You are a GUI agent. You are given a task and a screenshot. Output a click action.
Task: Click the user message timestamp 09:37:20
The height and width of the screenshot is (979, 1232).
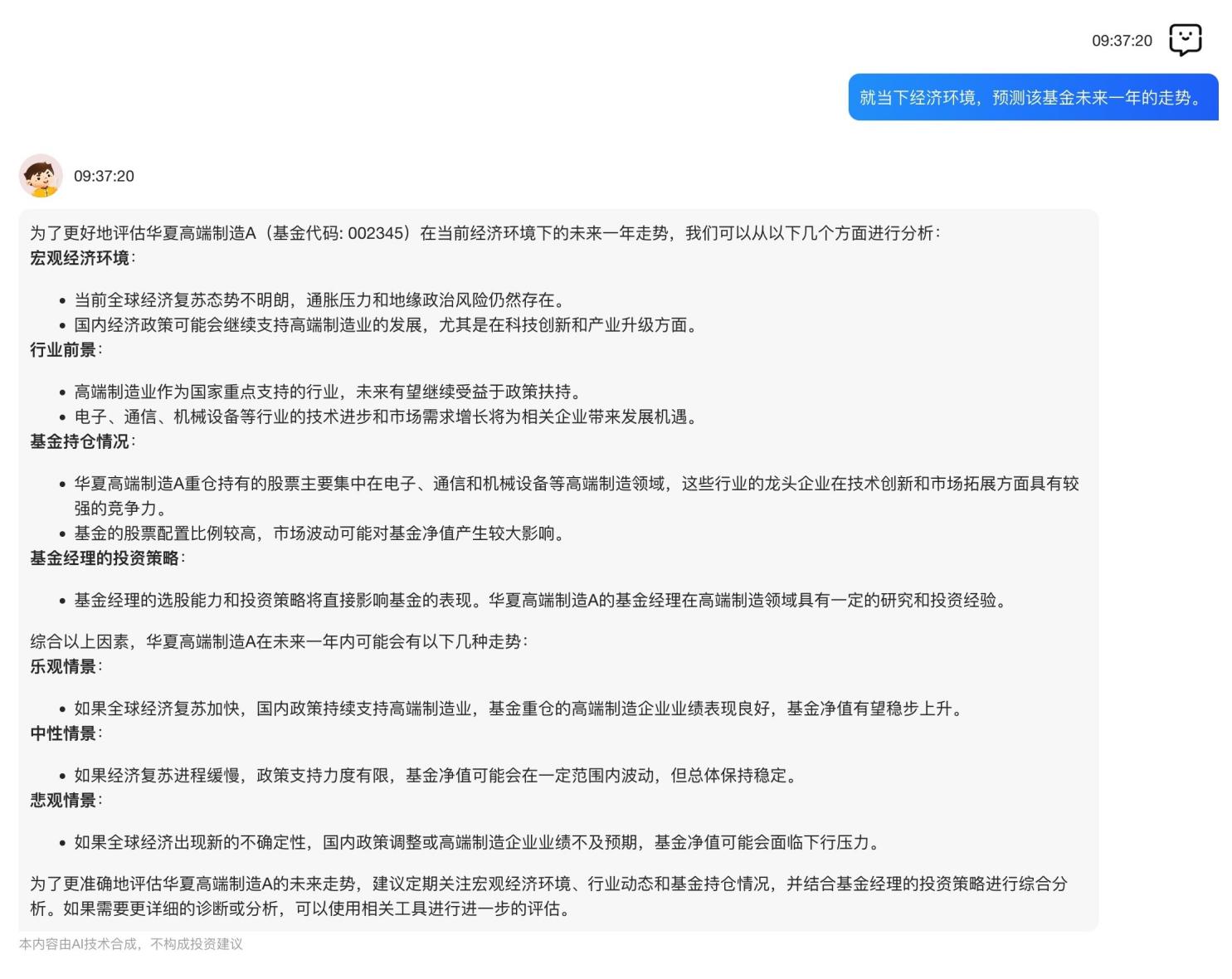1122,41
